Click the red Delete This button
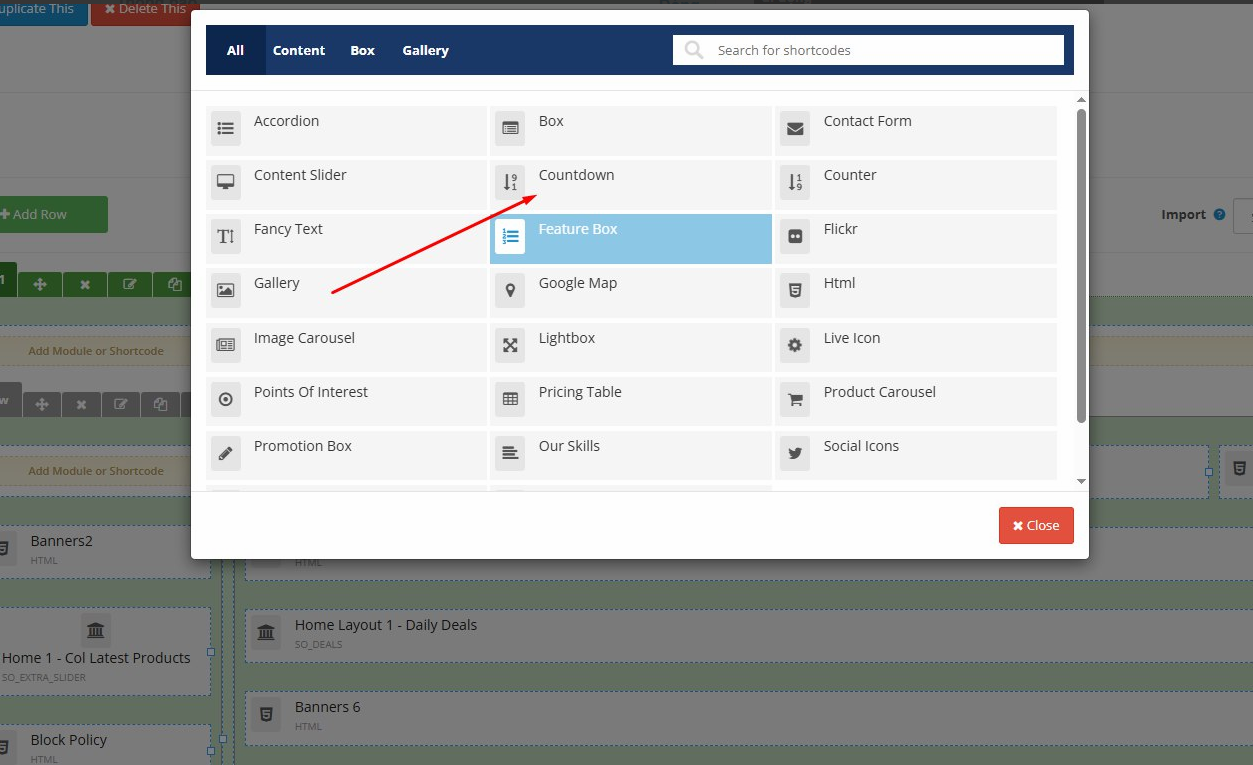1253x765 pixels. click(x=145, y=9)
